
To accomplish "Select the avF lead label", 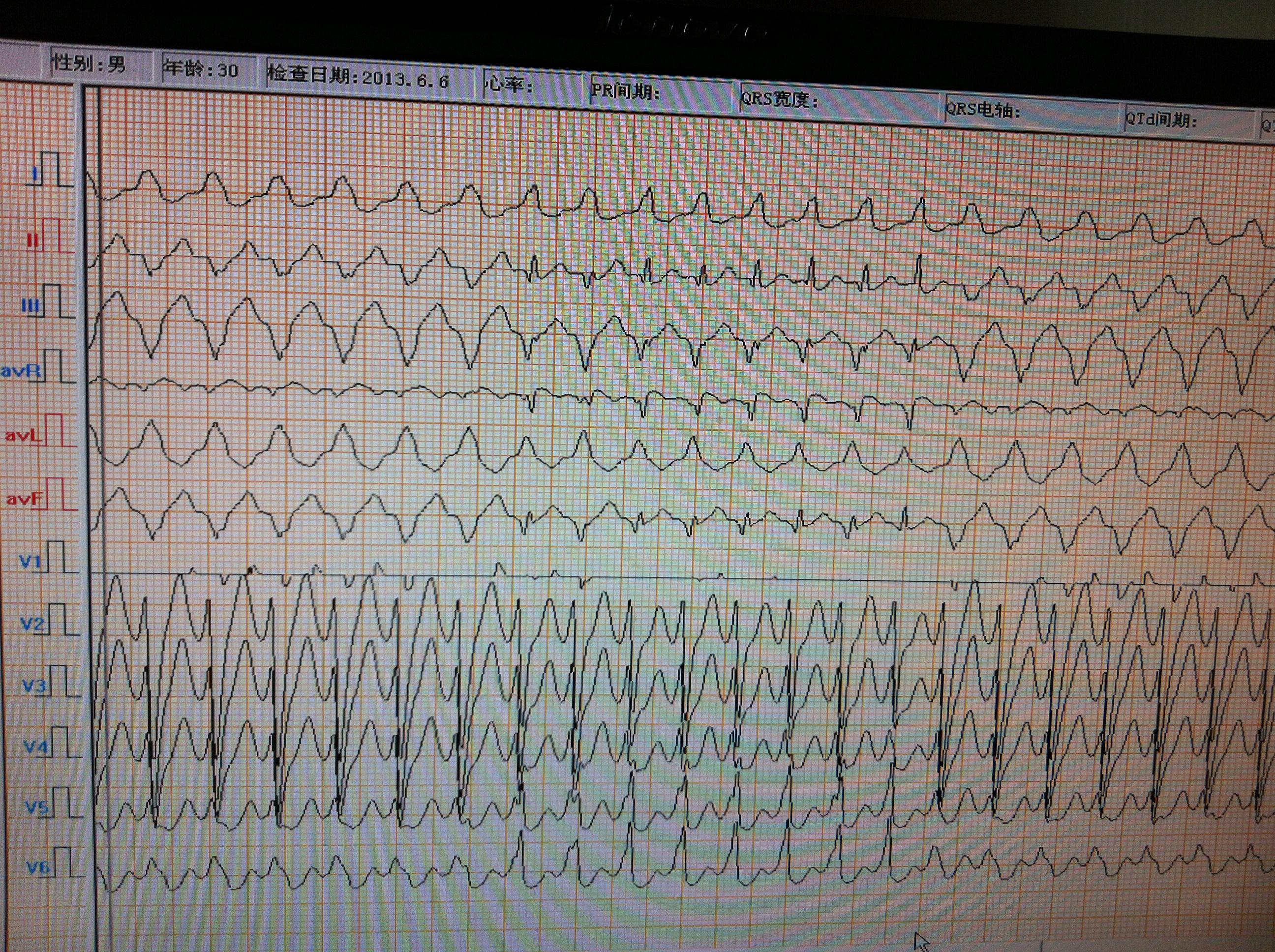I will point(26,499).
